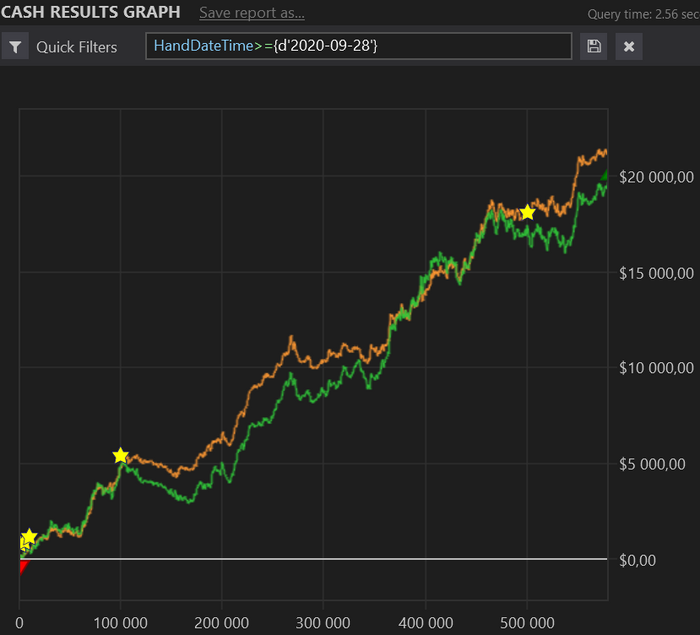Open the Save report as... link
The width and height of the screenshot is (700, 635).
(x=252, y=13)
